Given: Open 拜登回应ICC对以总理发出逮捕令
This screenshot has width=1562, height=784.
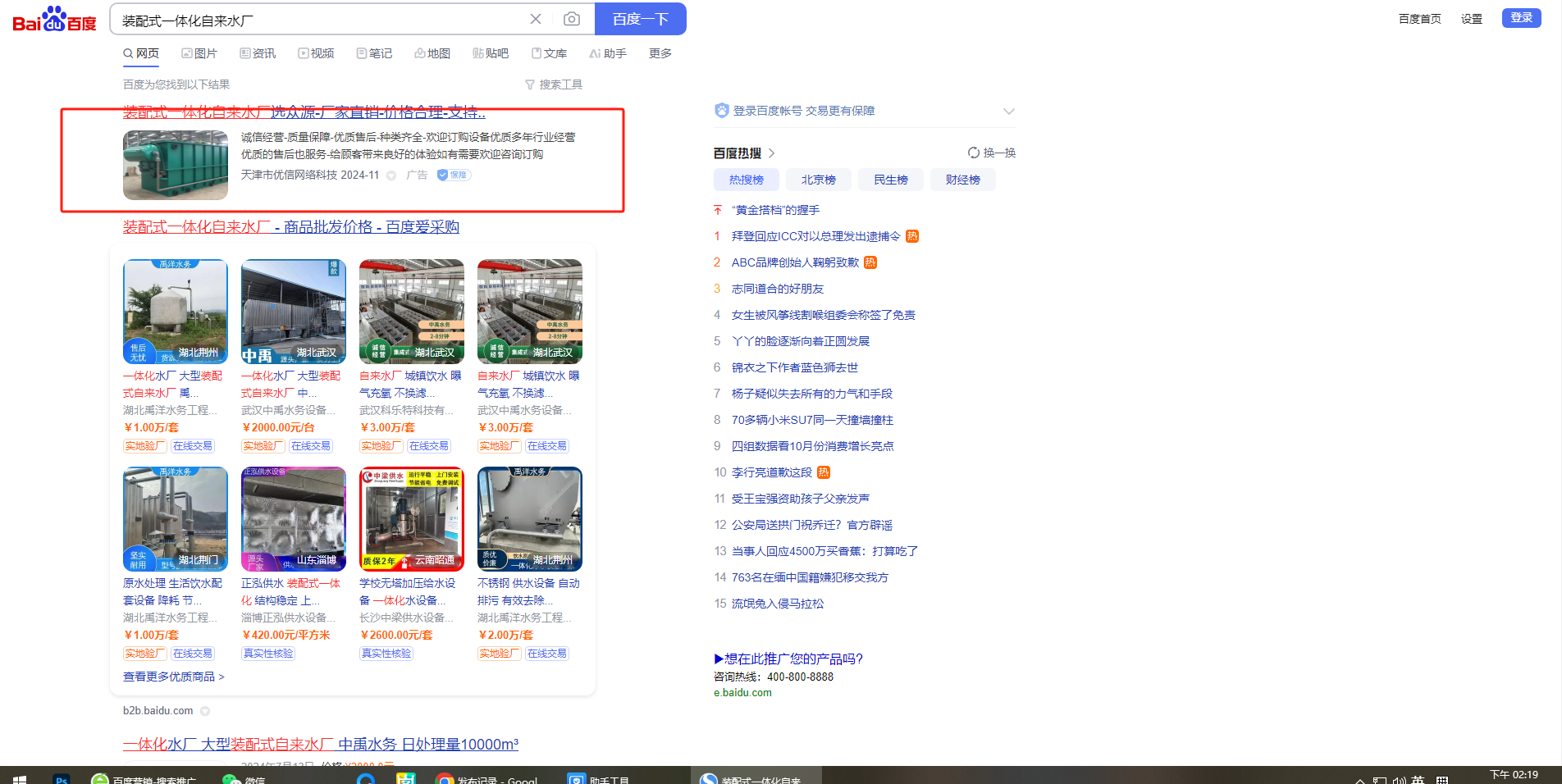Looking at the screenshot, I should (x=816, y=236).
